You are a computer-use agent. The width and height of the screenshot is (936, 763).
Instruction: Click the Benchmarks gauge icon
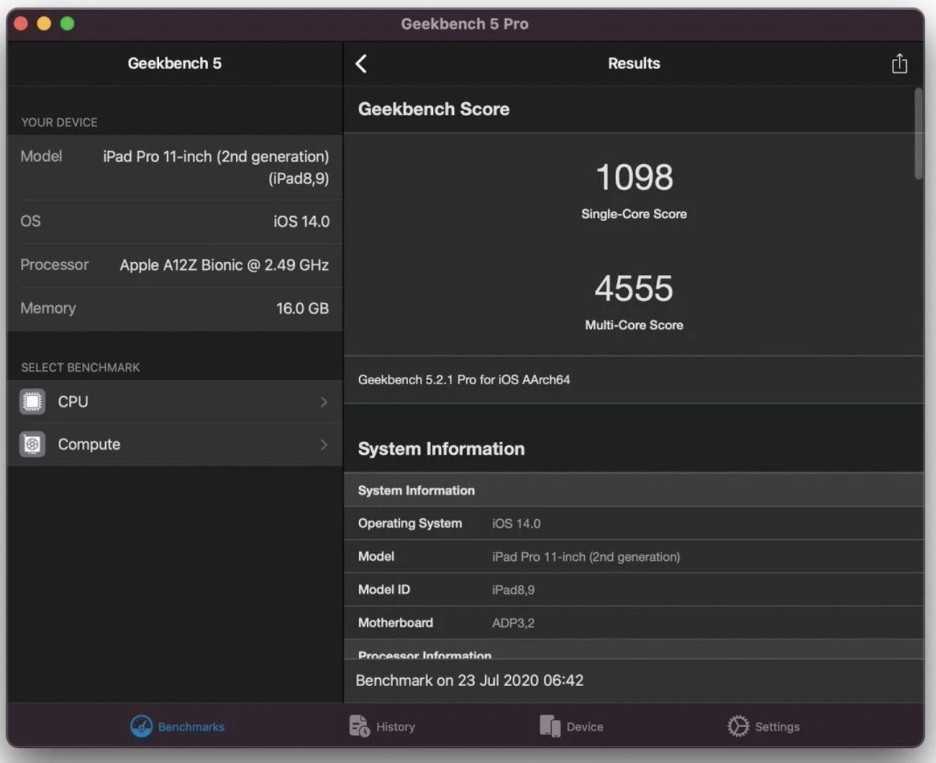point(141,726)
